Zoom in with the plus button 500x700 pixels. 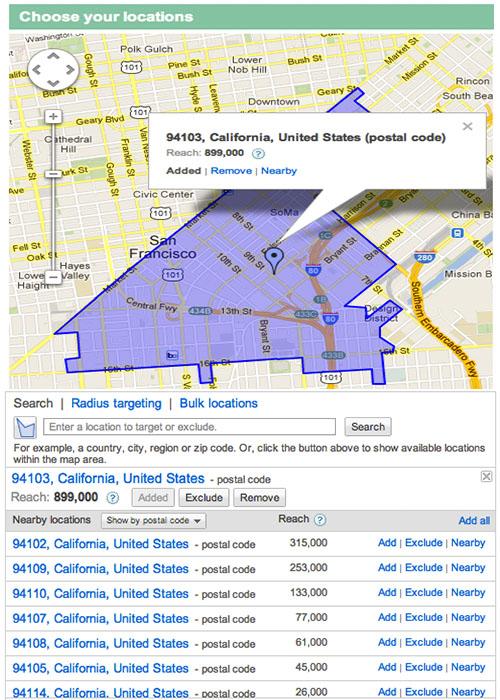pyautogui.click(x=53, y=117)
